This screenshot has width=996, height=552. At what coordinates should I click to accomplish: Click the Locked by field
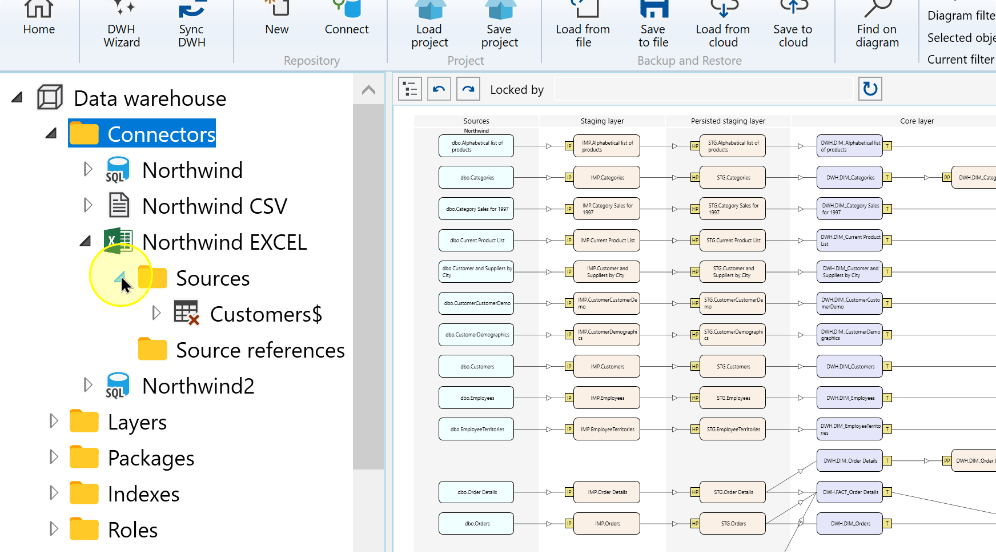(703, 90)
